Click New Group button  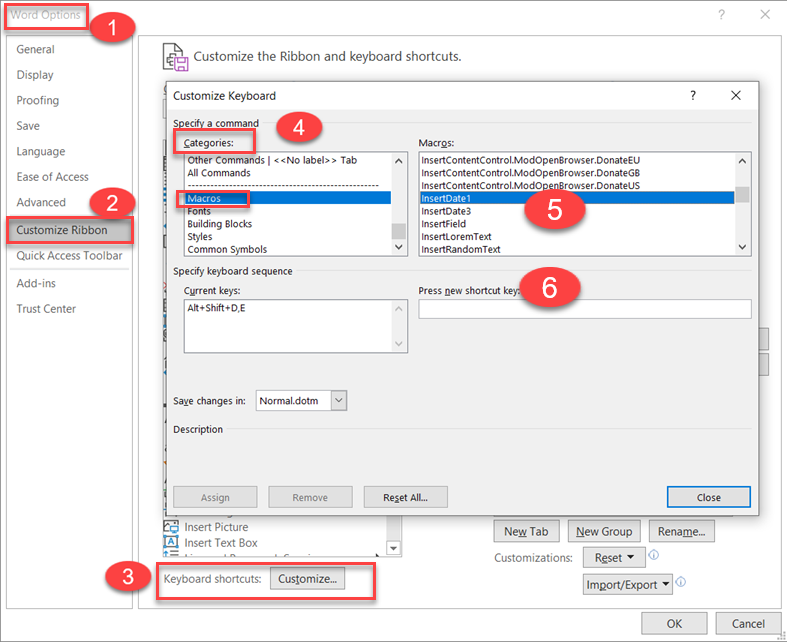[x=604, y=531]
